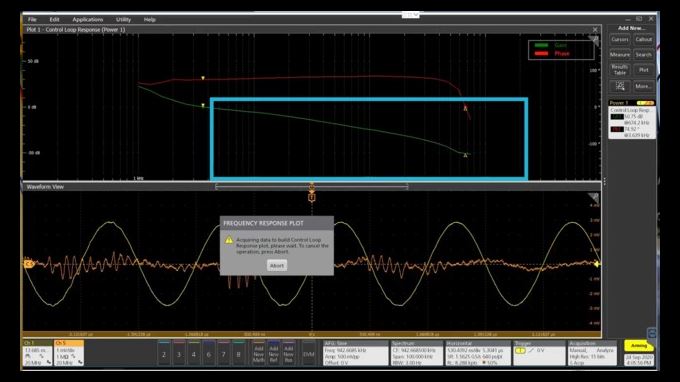Toggle channel 2 button on
Image resolution: width=680 pixels, height=382 pixels.
[164, 353]
